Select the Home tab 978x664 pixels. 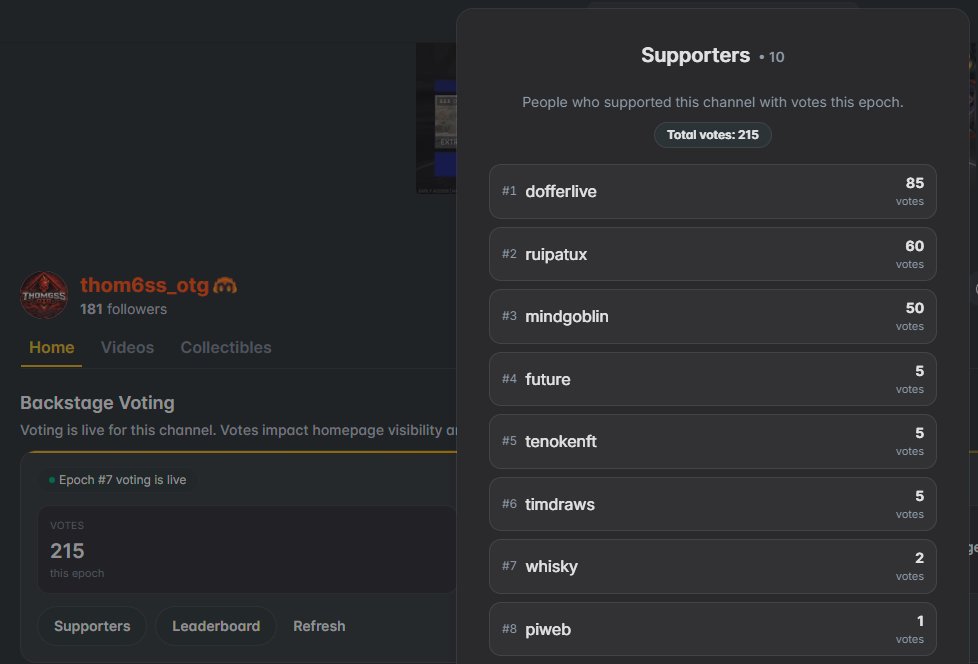52,347
